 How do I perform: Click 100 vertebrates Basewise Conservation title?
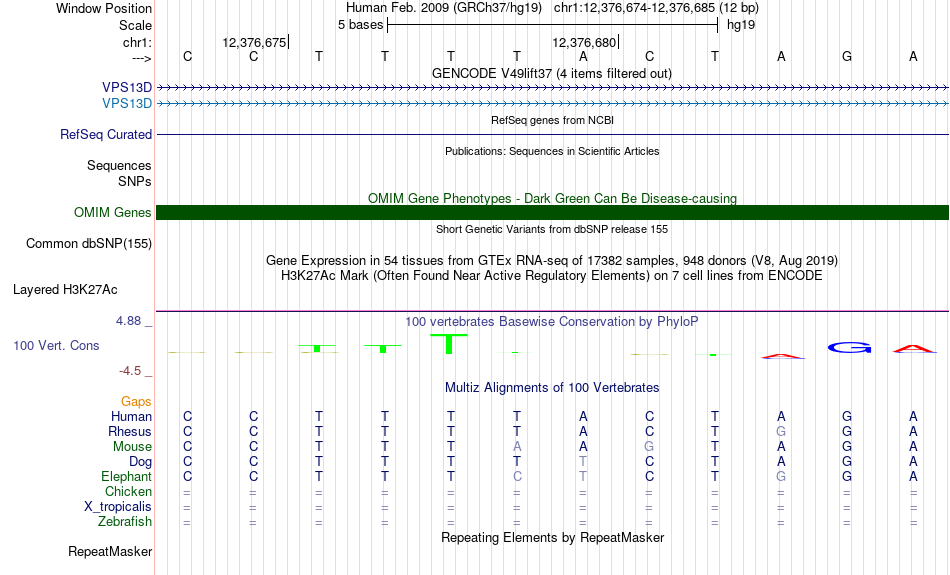point(552,321)
